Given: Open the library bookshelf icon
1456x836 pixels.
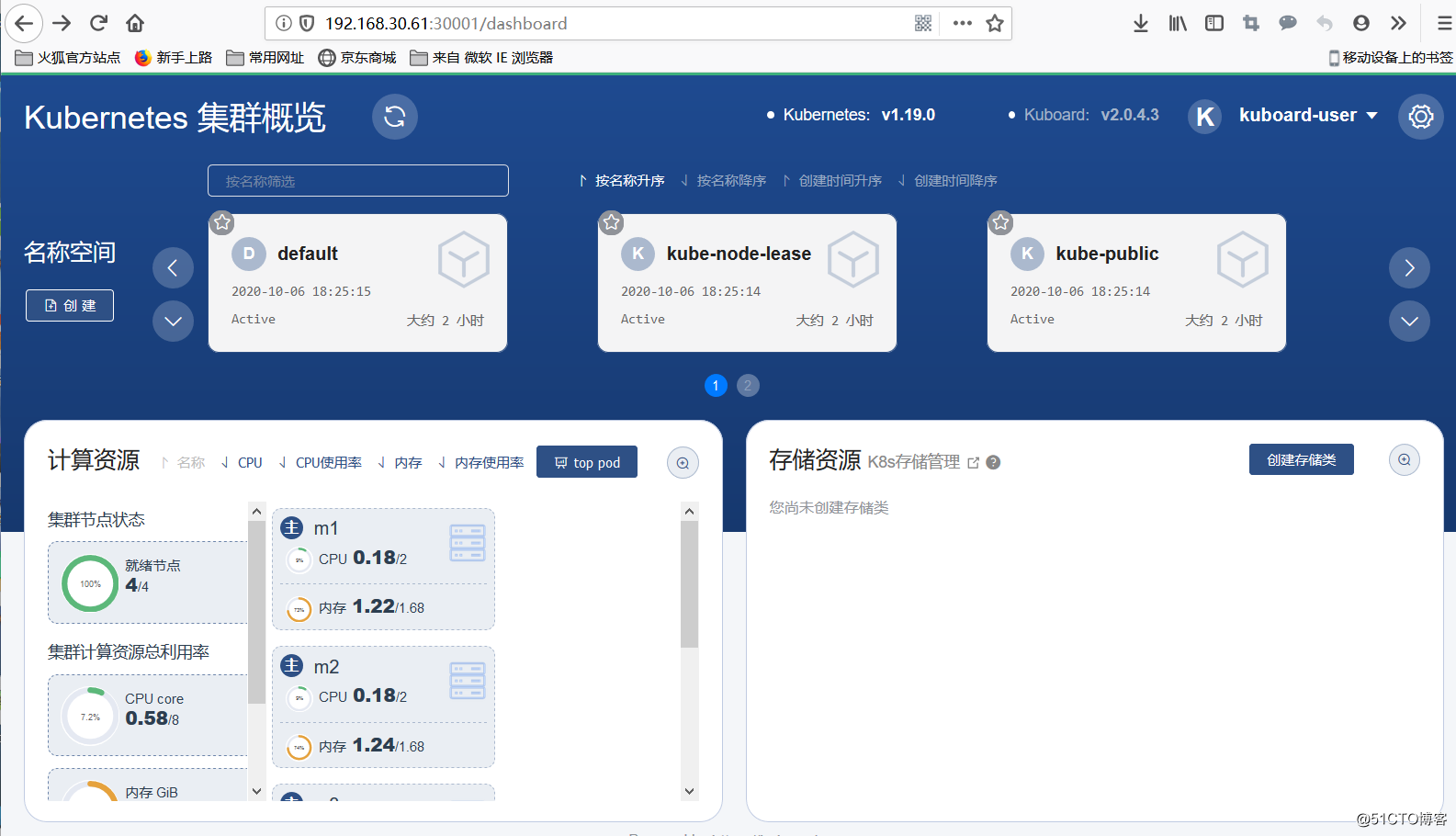Looking at the screenshot, I should pos(1178,23).
